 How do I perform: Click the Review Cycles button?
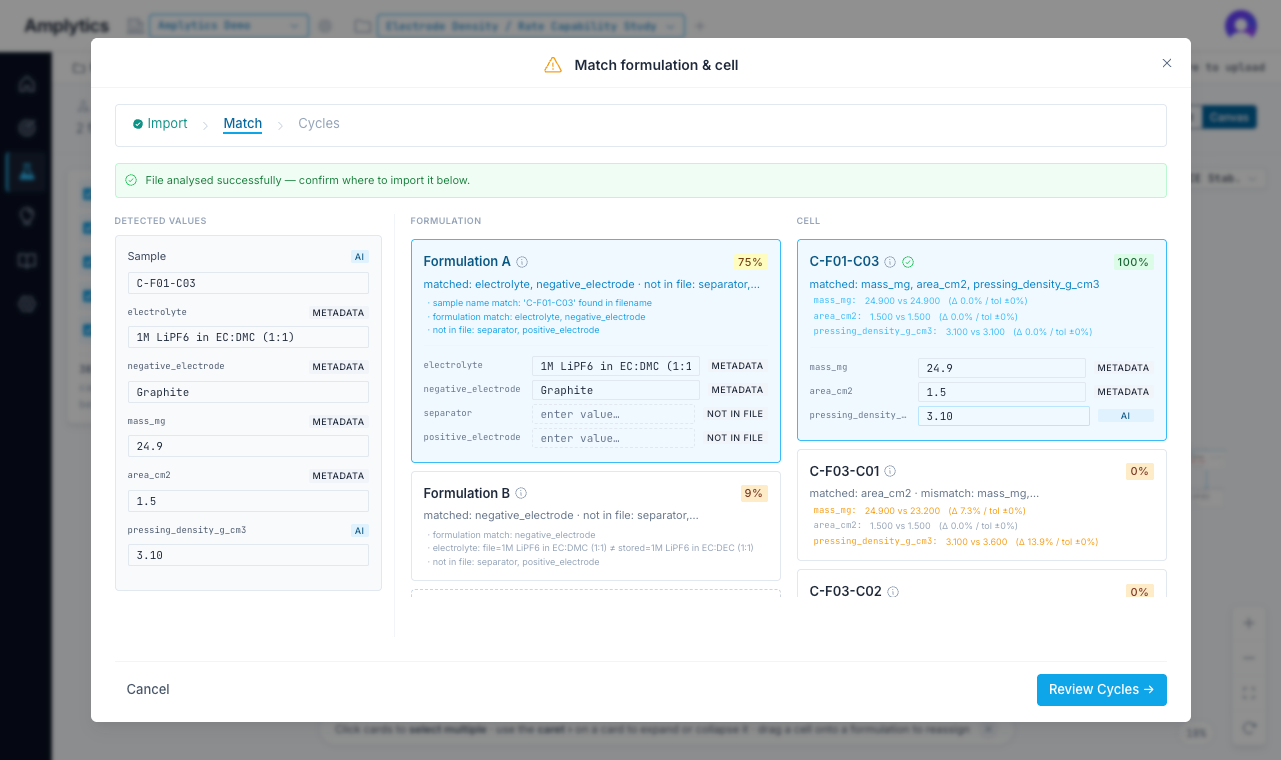tap(1101, 689)
